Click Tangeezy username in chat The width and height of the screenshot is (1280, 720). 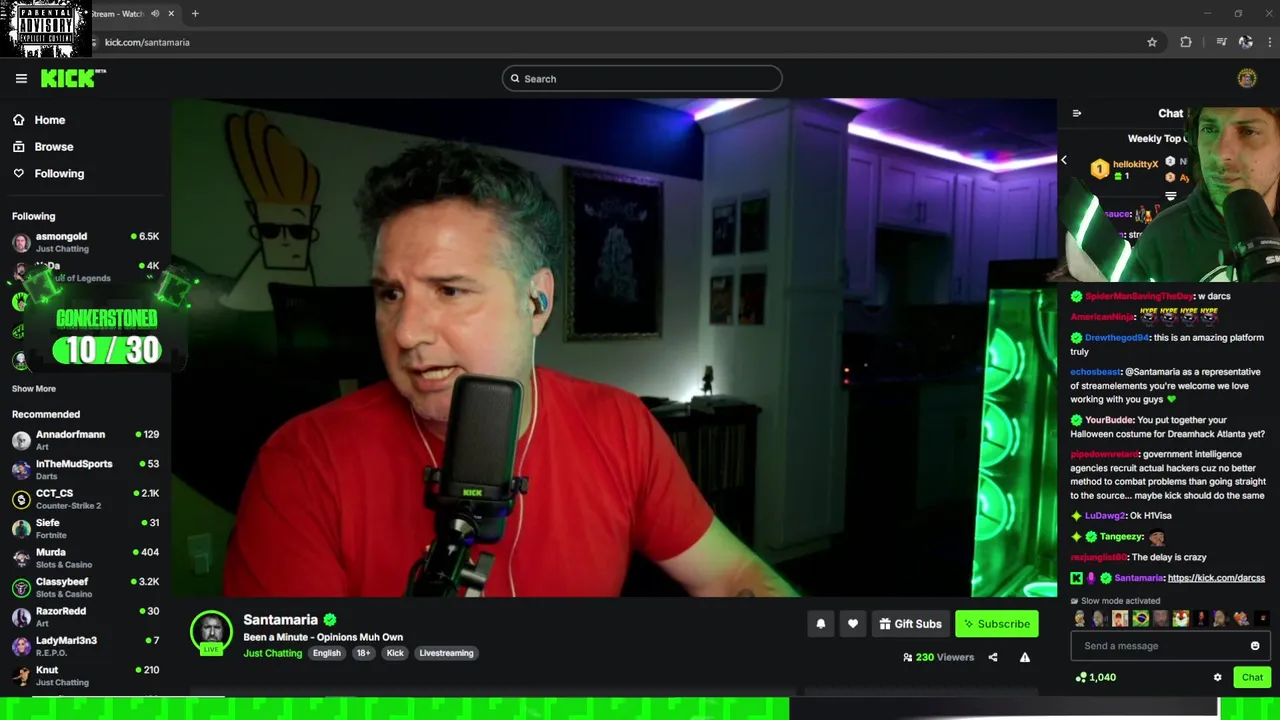tap(1122, 537)
